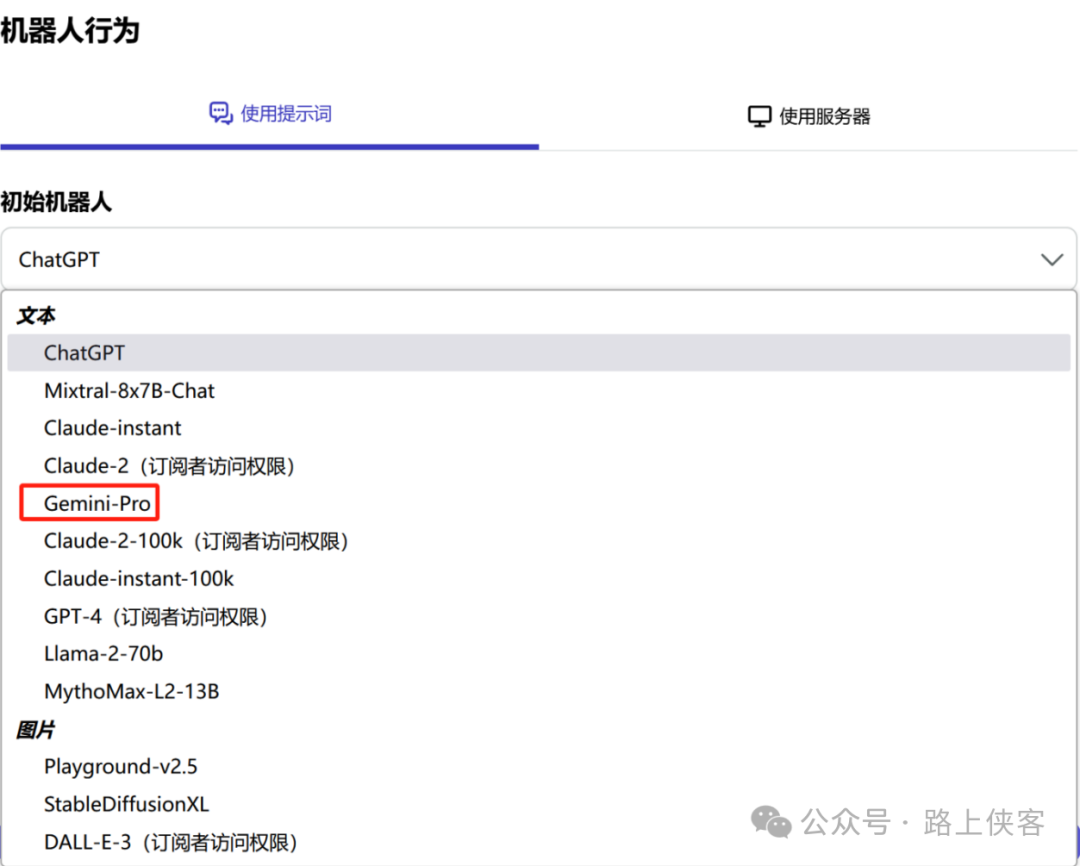Image resolution: width=1080 pixels, height=866 pixels.
Task: Click the chevron arrow of the bot dropdown
Action: tap(1052, 260)
